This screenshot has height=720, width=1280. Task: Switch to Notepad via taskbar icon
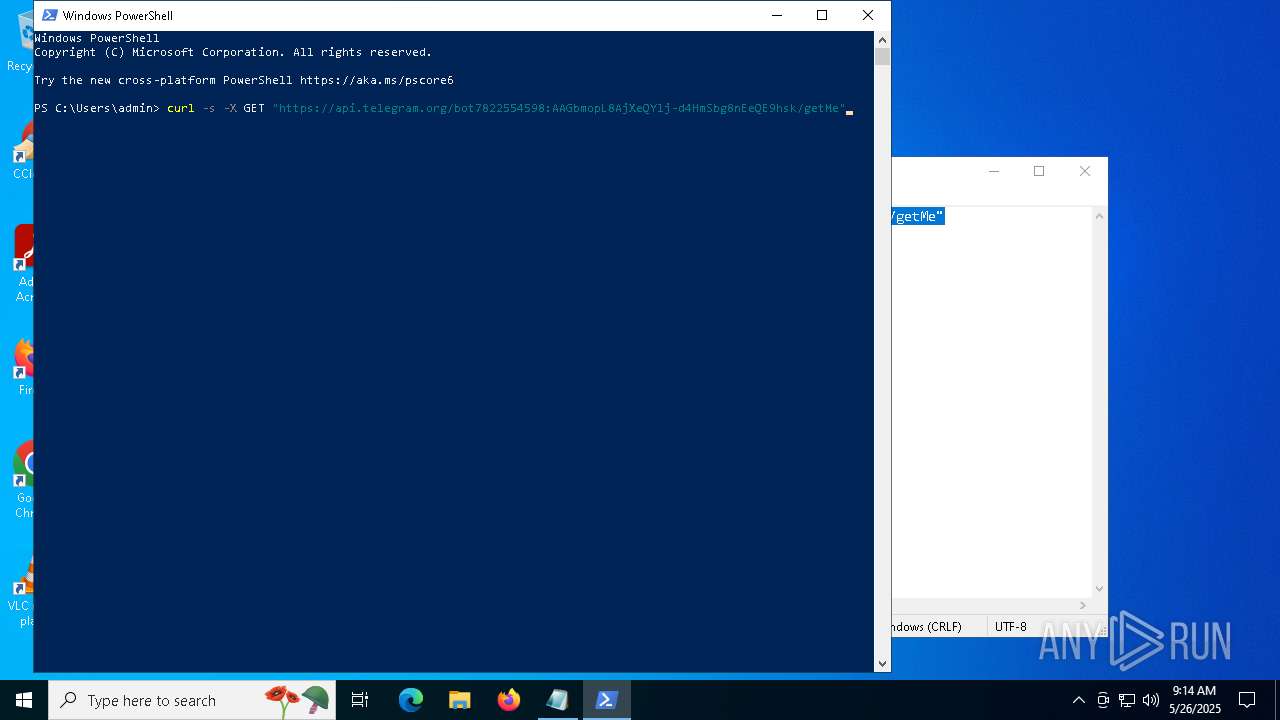pos(557,700)
